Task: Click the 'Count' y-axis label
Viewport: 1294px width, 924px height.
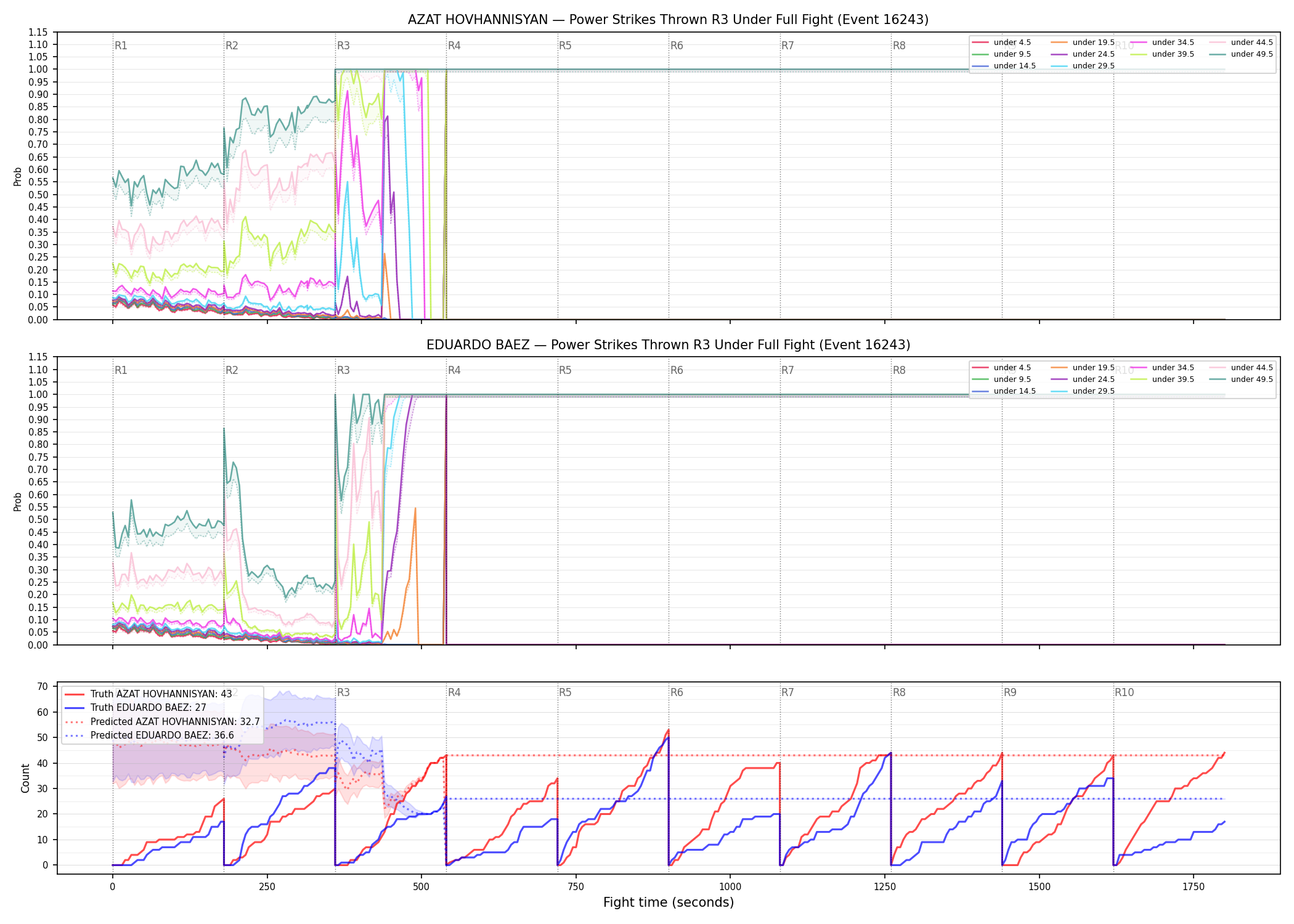Action: click(25, 778)
